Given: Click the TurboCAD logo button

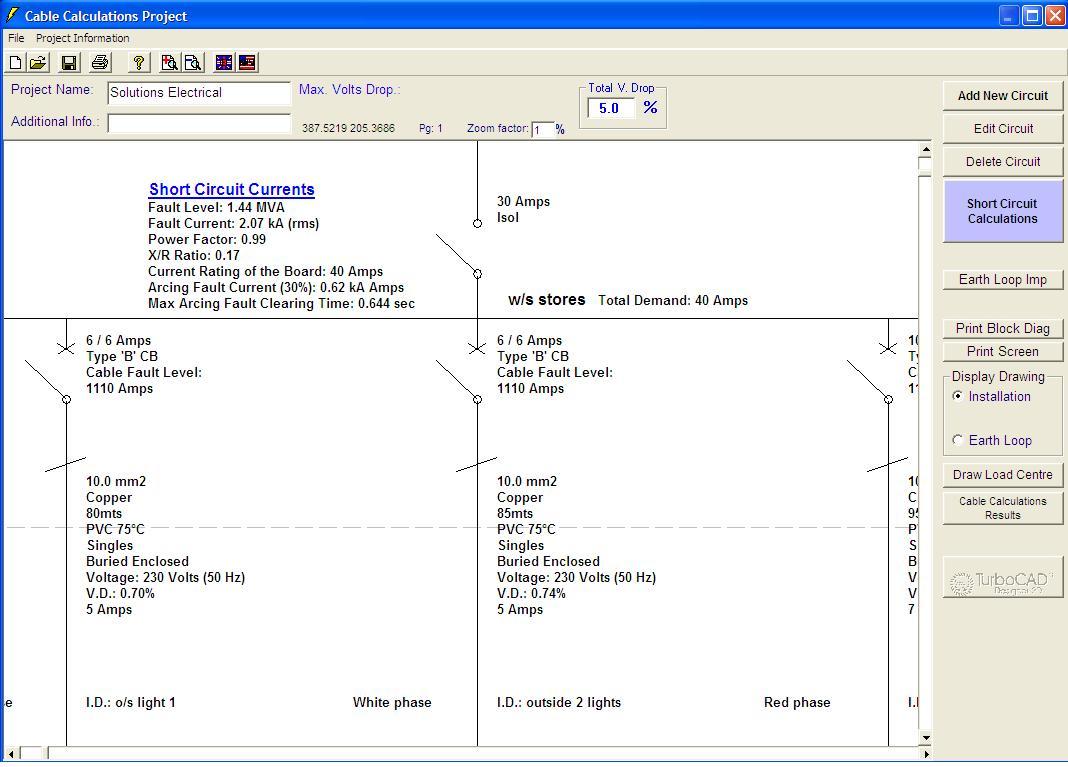Looking at the screenshot, I should [x=1002, y=578].
